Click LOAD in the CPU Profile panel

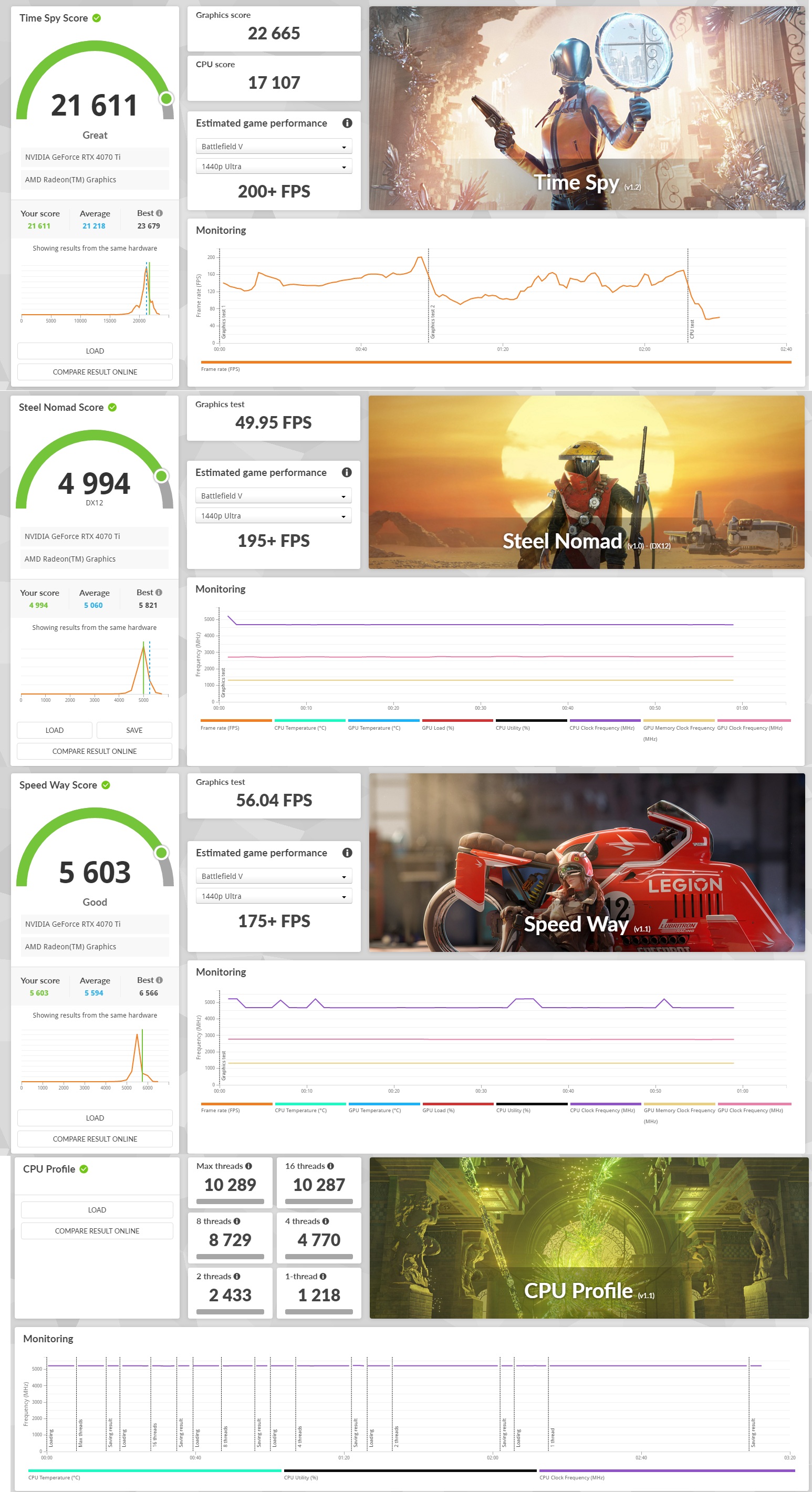point(97,1210)
